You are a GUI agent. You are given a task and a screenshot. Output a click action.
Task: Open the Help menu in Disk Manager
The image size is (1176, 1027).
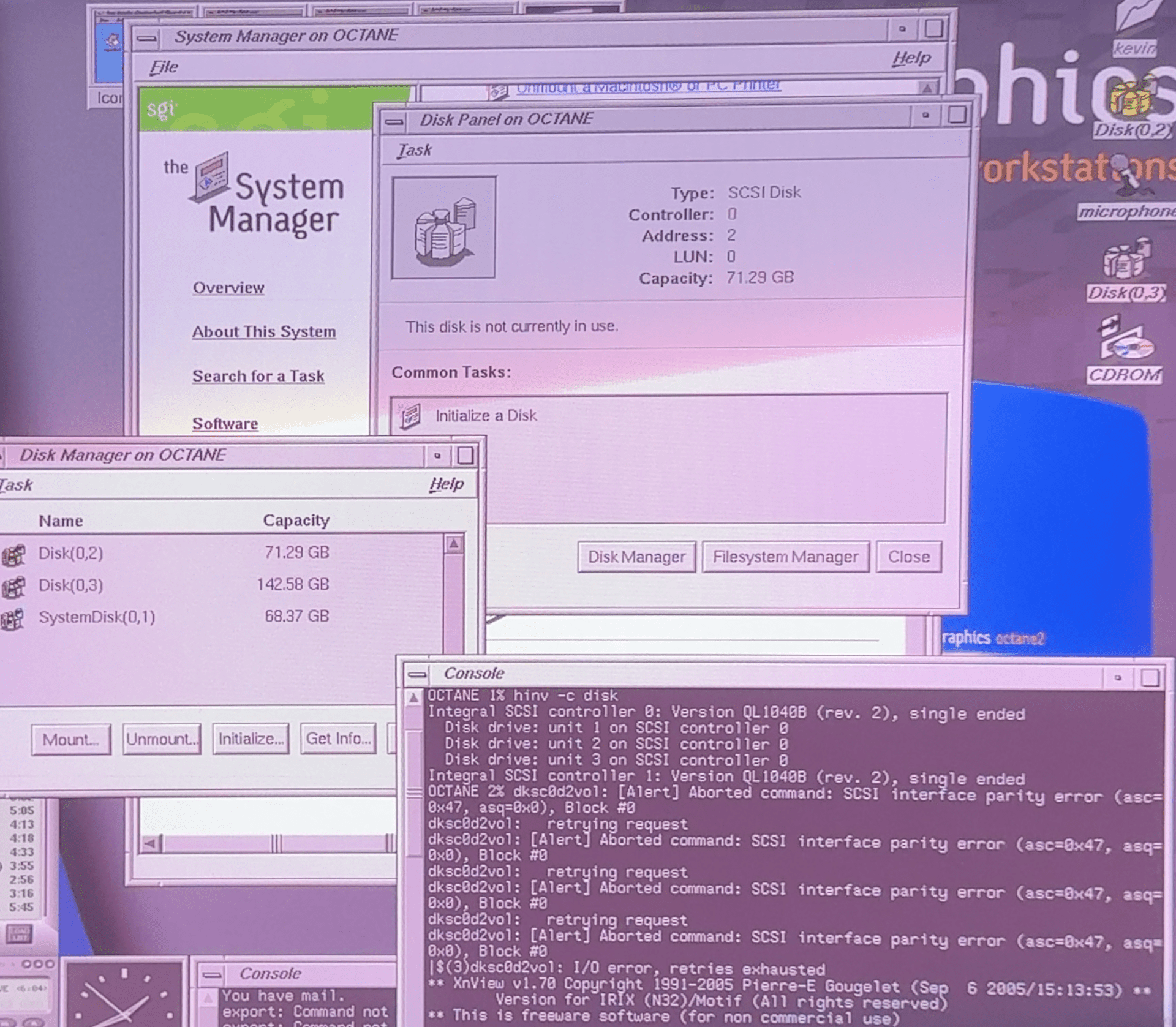pos(447,484)
